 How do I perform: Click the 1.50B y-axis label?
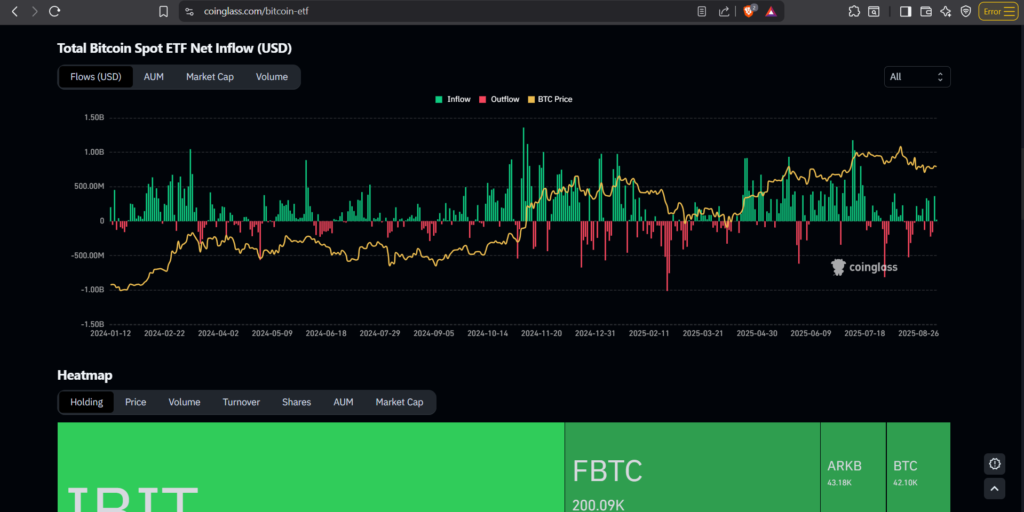coord(94,118)
